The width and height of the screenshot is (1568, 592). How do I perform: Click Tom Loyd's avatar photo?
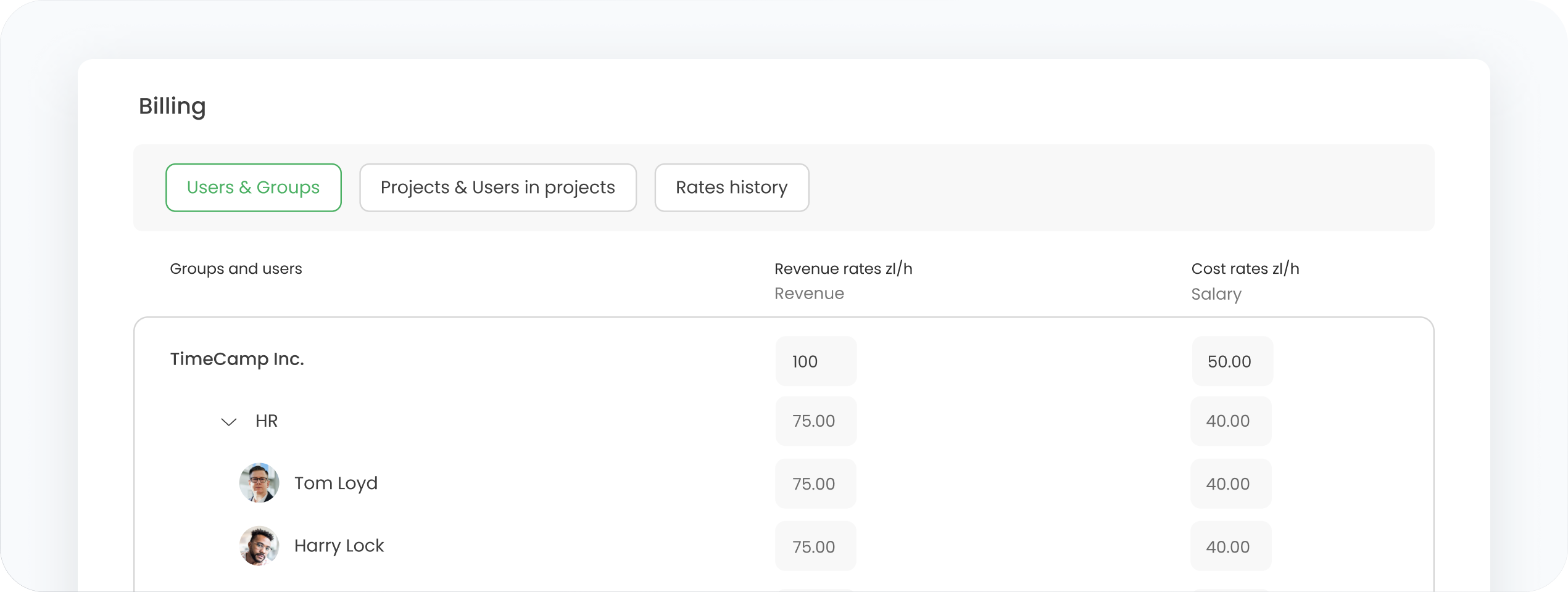(259, 483)
